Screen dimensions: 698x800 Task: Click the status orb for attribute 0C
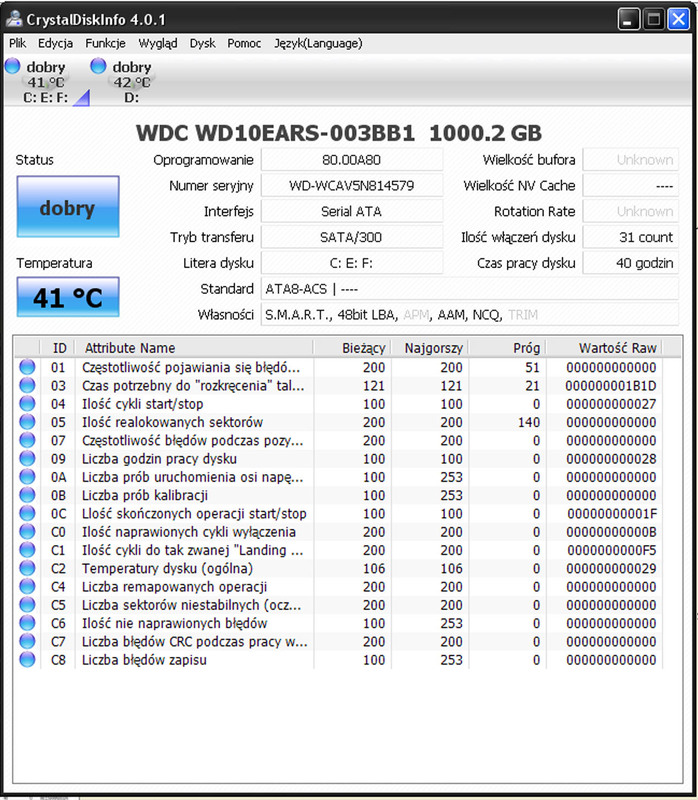[x=27, y=513]
